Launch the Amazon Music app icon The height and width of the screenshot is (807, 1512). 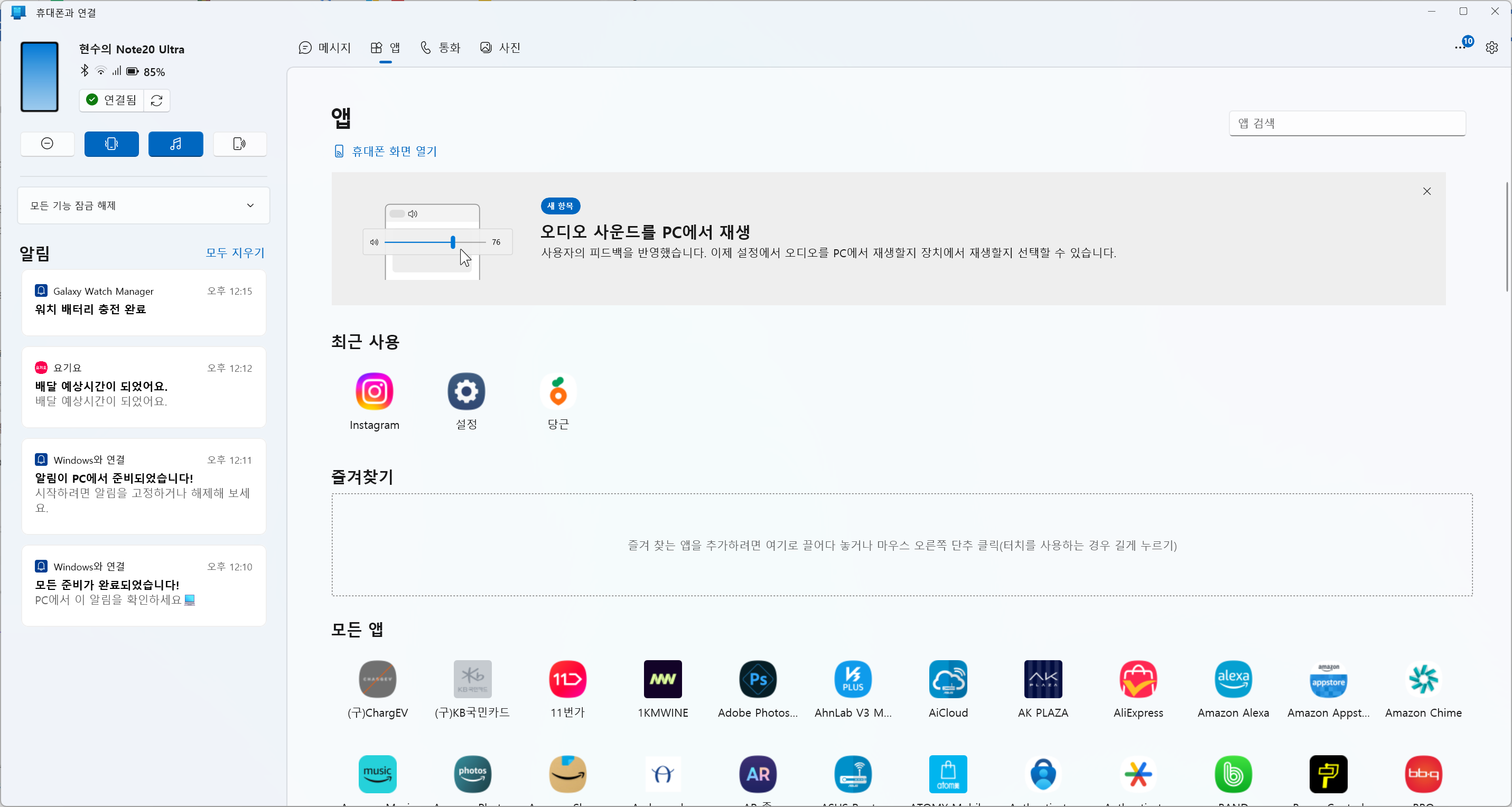377,774
